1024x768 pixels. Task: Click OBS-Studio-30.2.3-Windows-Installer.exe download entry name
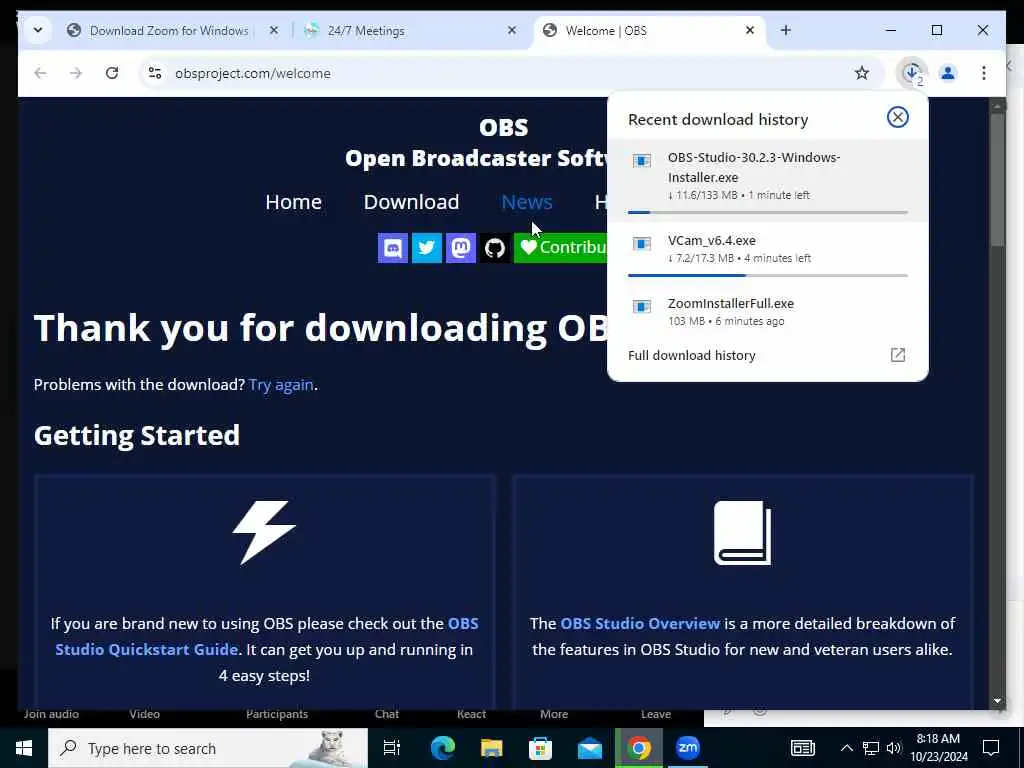(x=754, y=167)
